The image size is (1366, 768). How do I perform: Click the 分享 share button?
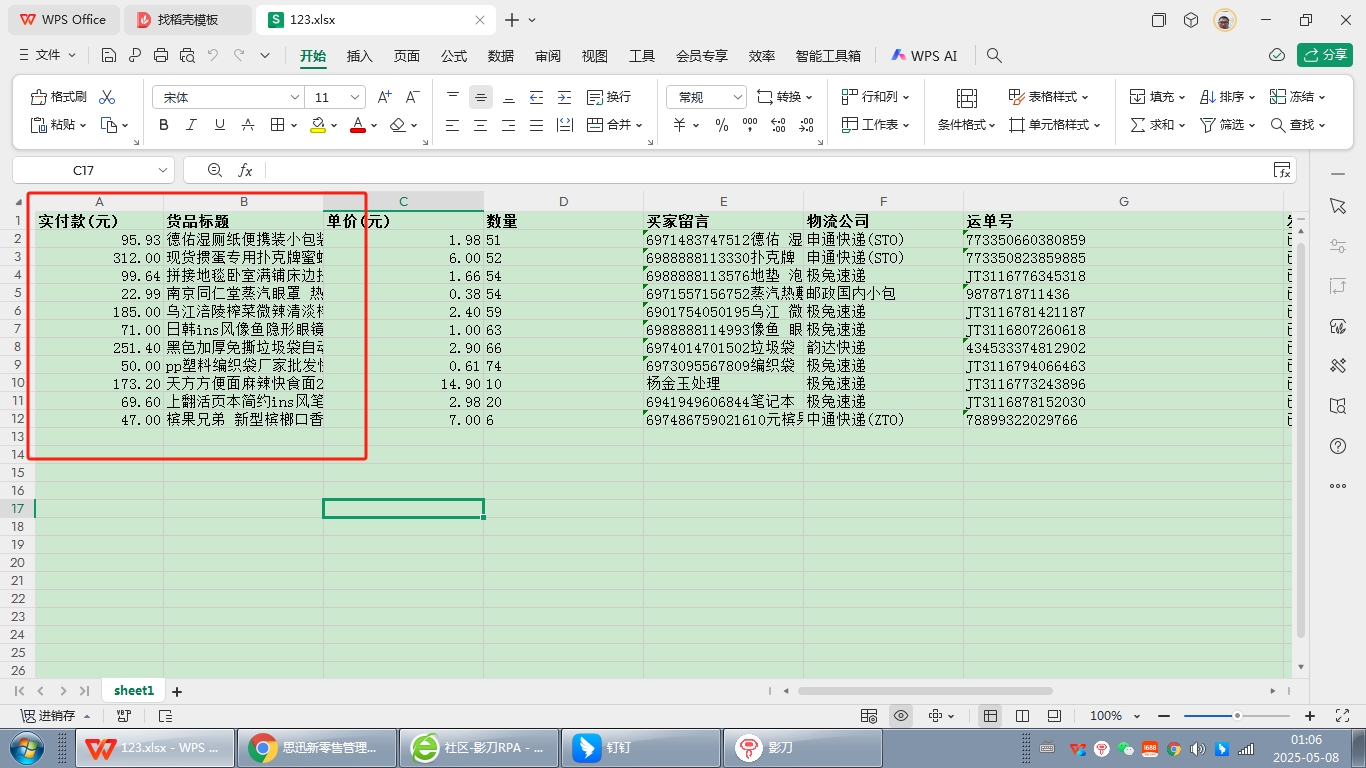(1325, 55)
